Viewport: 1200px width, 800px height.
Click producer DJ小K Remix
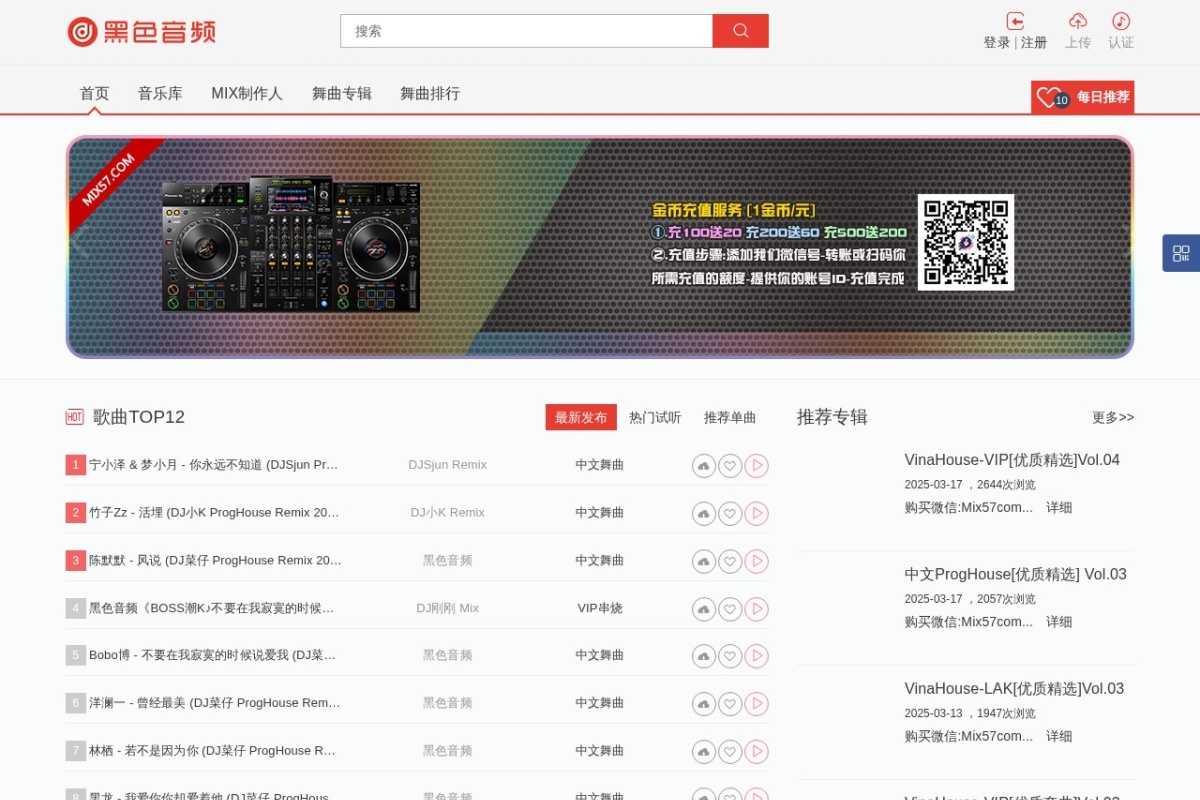coord(447,512)
